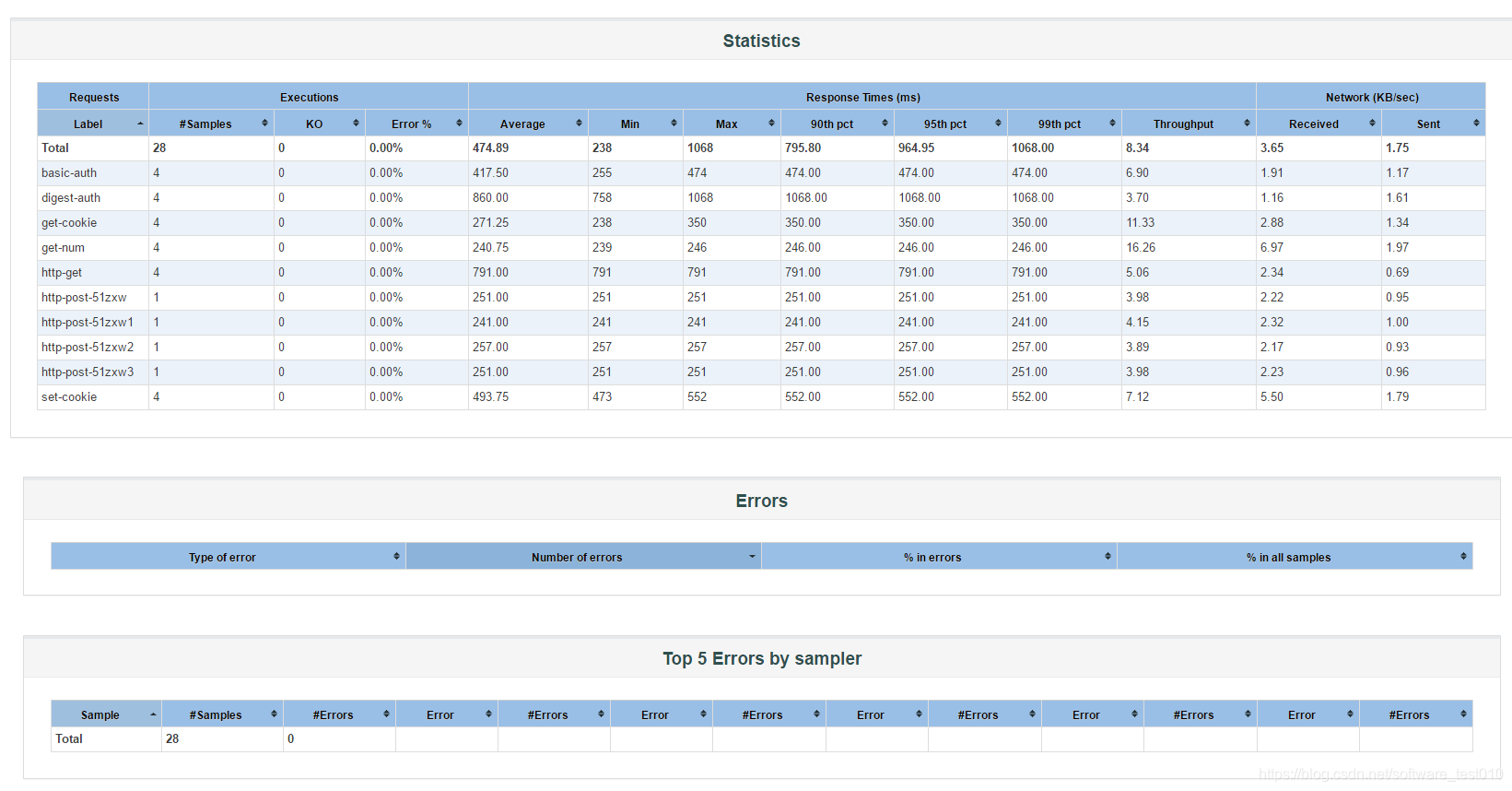This screenshot has height=791, width=1512.
Task: Click the Total throughput value 8.34
Action: click(1137, 148)
